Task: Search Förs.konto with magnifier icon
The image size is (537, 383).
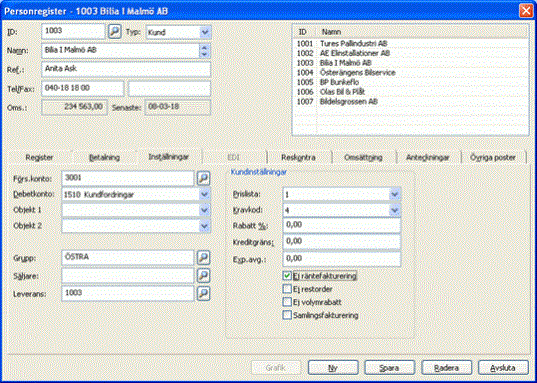Action: pos(203,178)
